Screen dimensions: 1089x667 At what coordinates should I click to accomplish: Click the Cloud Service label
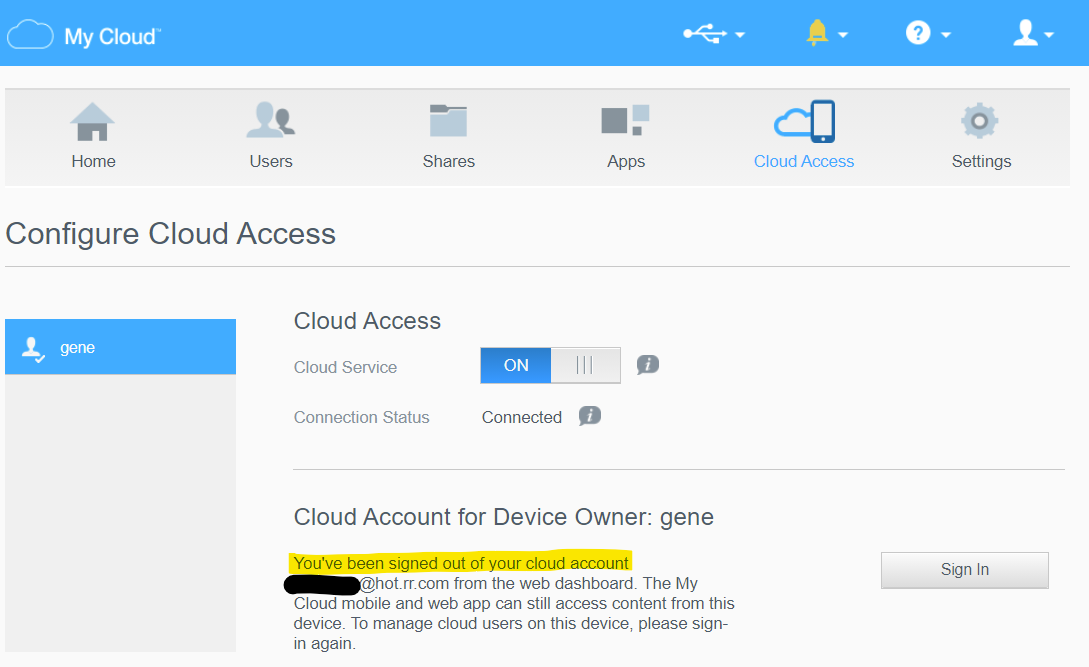(345, 368)
